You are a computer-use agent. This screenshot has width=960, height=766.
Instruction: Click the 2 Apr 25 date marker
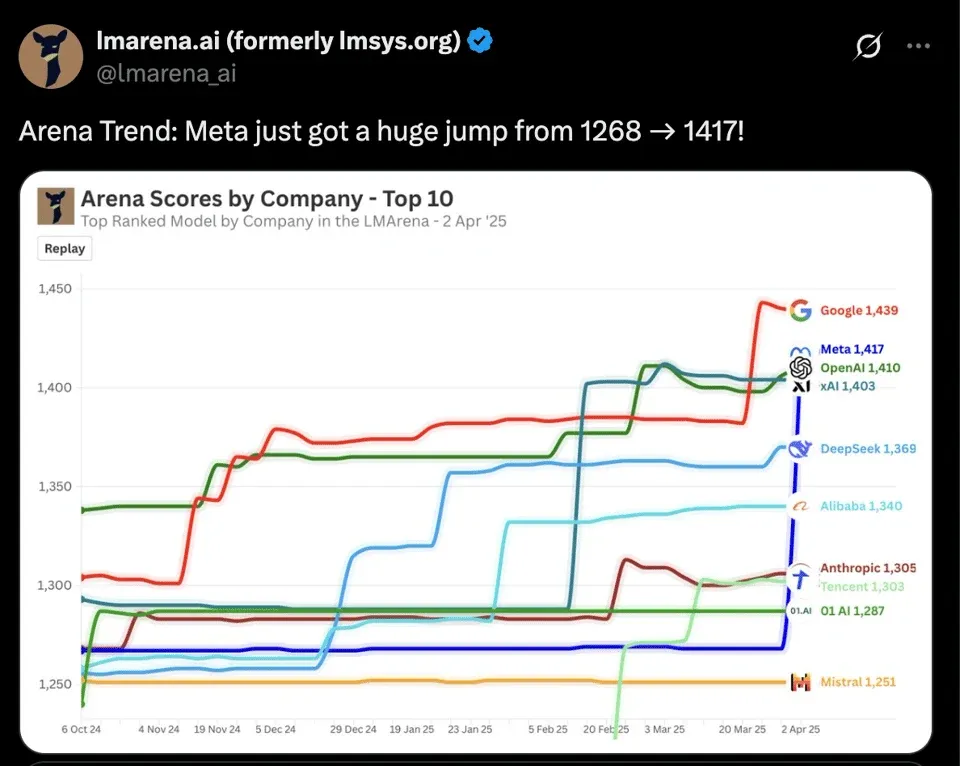pos(799,730)
